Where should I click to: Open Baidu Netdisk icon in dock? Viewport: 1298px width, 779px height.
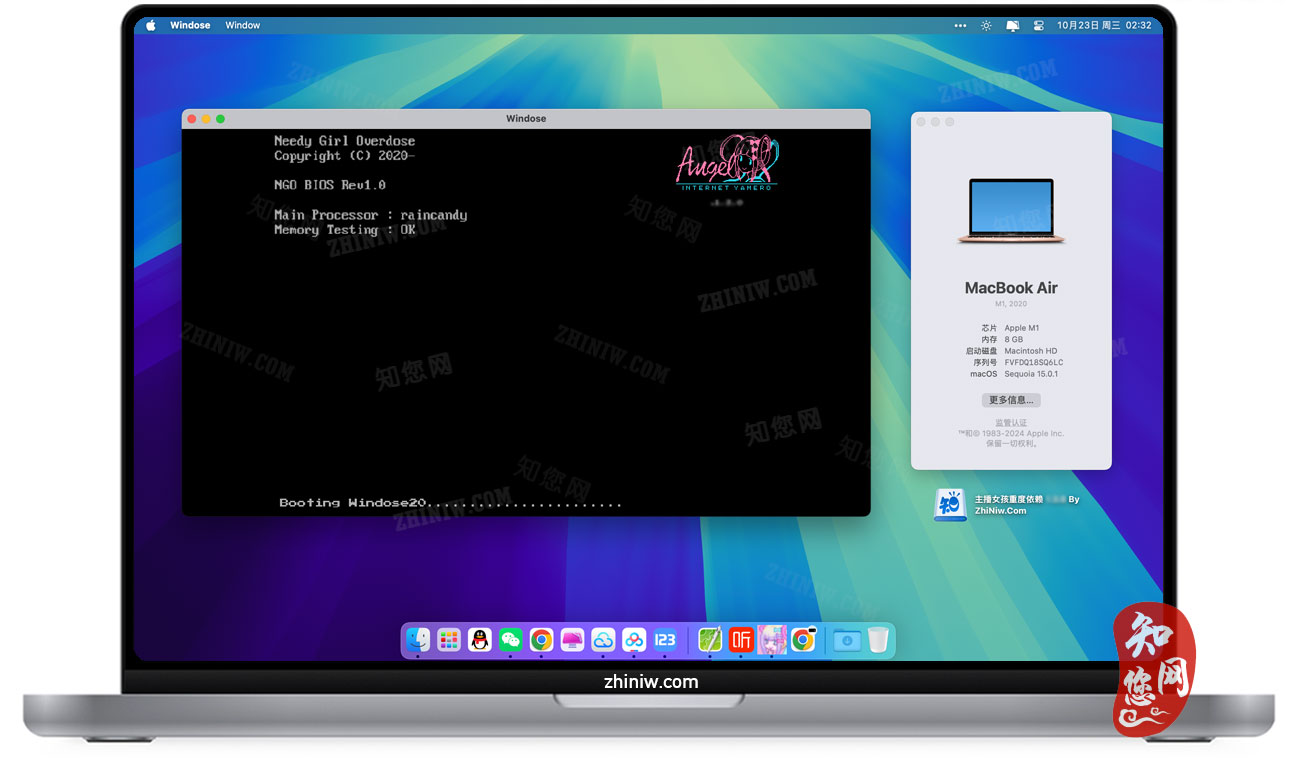pyautogui.click(x=634, y=640)
